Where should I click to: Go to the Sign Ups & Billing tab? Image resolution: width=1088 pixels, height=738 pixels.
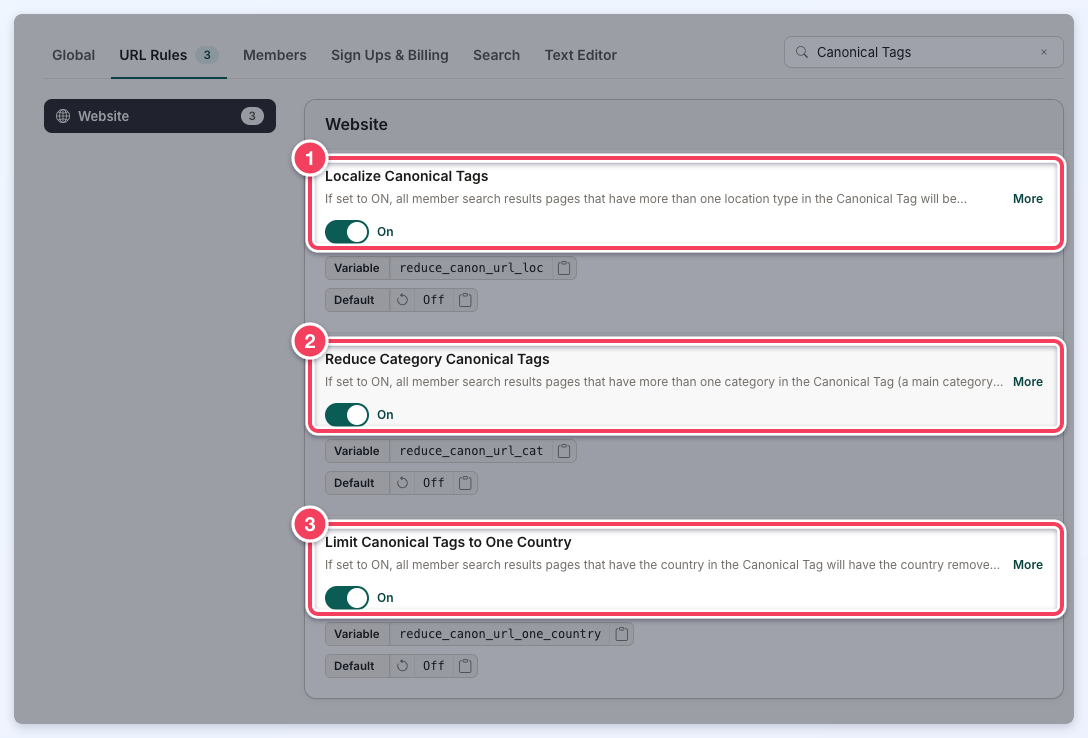[389, 55]
